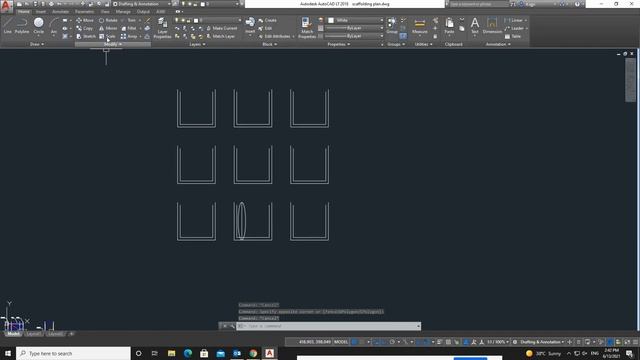Viewport: 640px width, 360px height.
Task: Open File Explorer from the taskbar
Action: (171, 353)
